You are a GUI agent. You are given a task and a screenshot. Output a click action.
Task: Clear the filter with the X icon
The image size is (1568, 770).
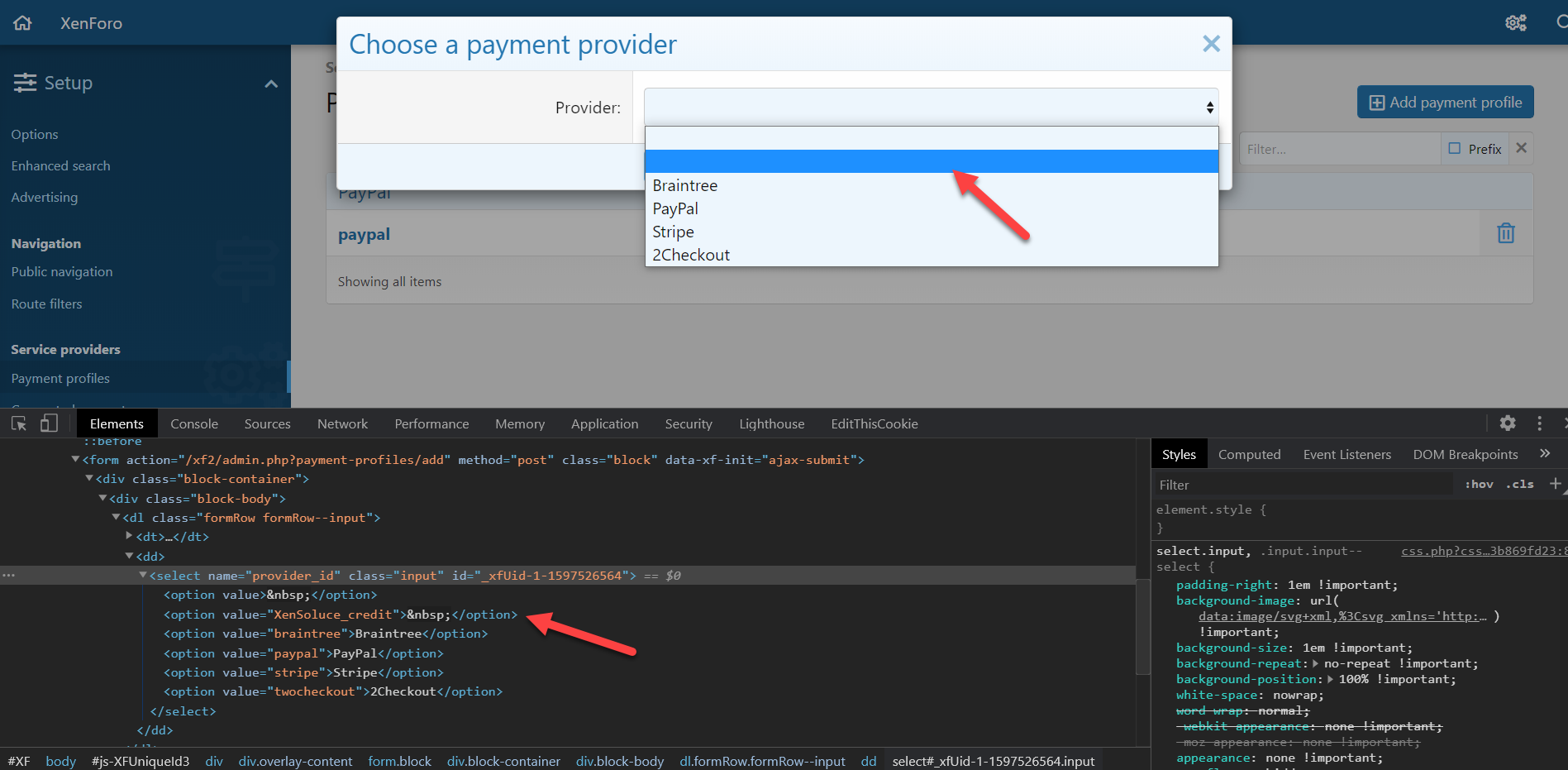tap(1521, 148)
